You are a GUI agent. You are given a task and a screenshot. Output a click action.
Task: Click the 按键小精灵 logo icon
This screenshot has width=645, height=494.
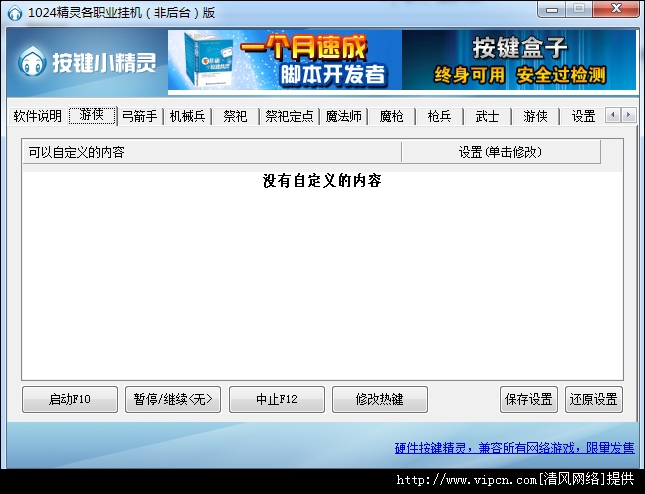(x=38, y=63)
